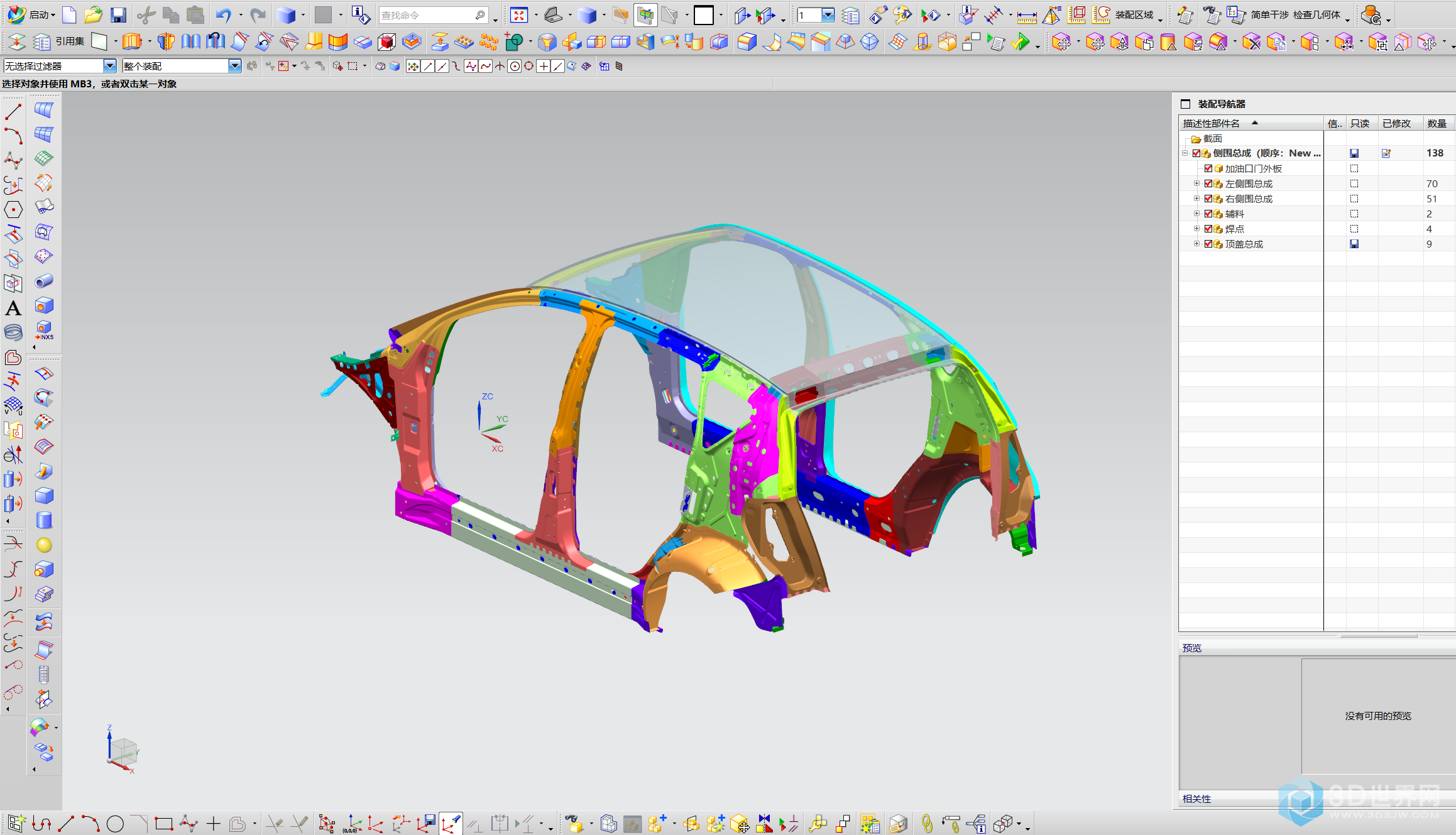Click the 查找命令 search field
The image size is (1456, 835).
click(432, 14)
